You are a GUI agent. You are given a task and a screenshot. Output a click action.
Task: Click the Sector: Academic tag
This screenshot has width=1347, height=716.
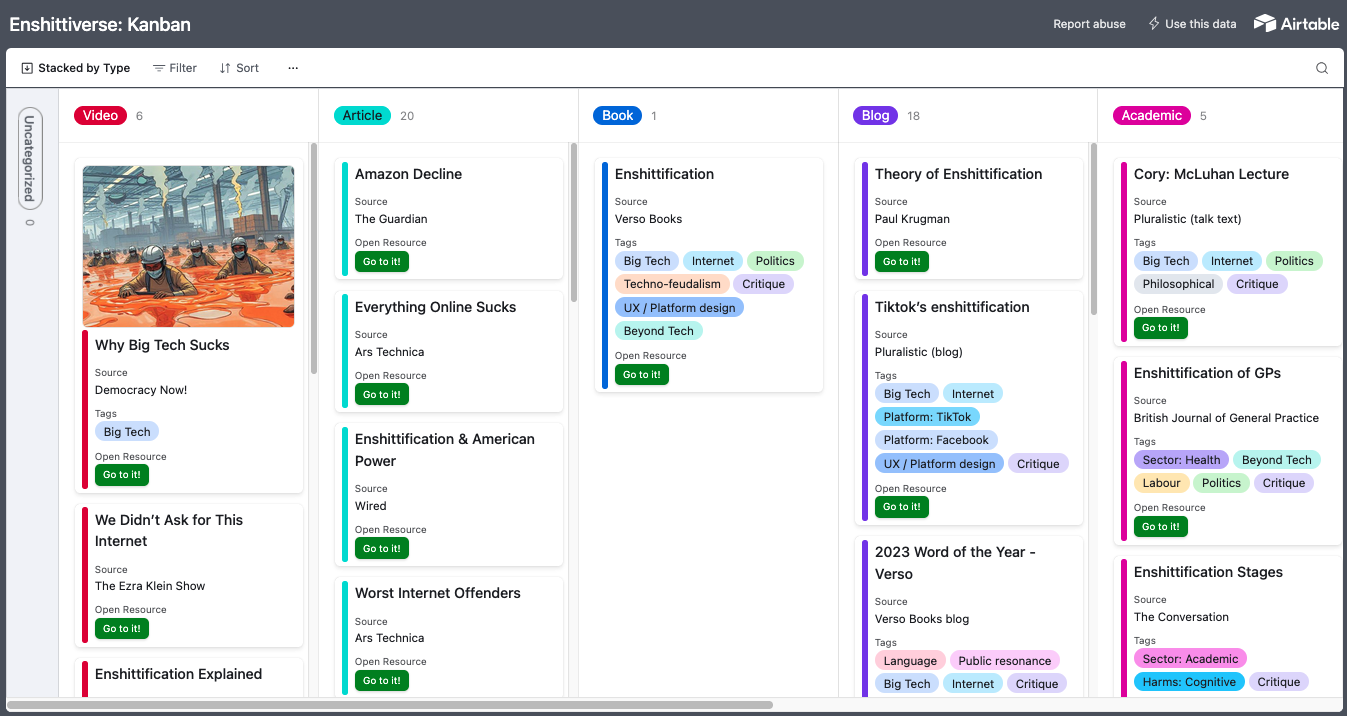(x=1190, y=659)
